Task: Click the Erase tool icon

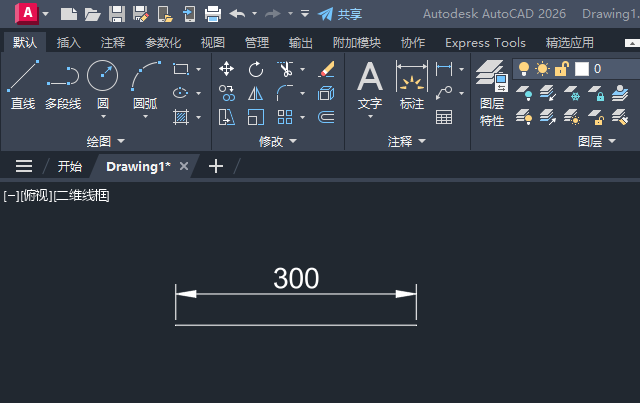Action: click(327, 69)
